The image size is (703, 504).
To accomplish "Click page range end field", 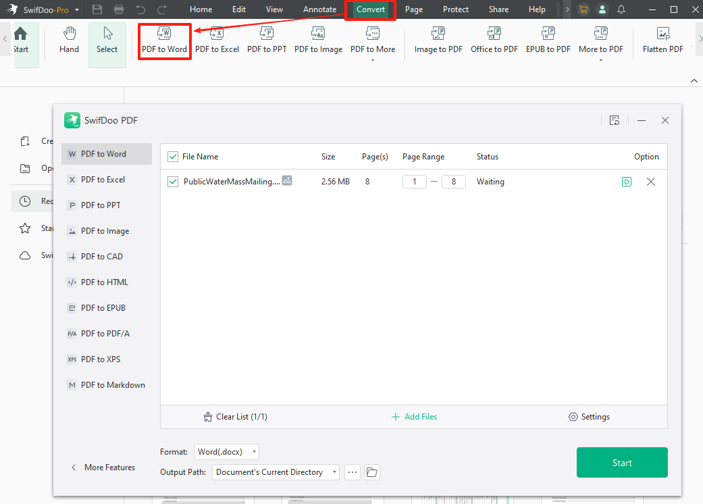I will click(453, 182).
